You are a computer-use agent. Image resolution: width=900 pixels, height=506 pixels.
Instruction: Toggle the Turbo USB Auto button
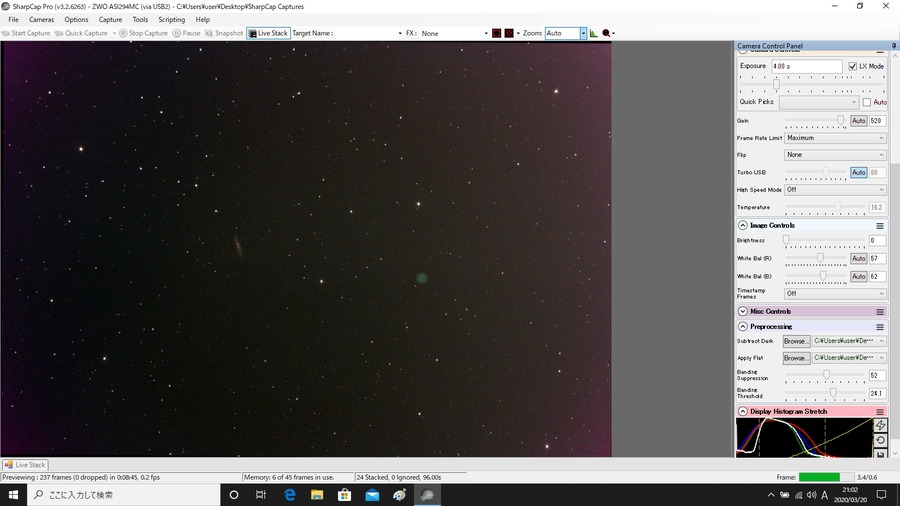(859, 172)
